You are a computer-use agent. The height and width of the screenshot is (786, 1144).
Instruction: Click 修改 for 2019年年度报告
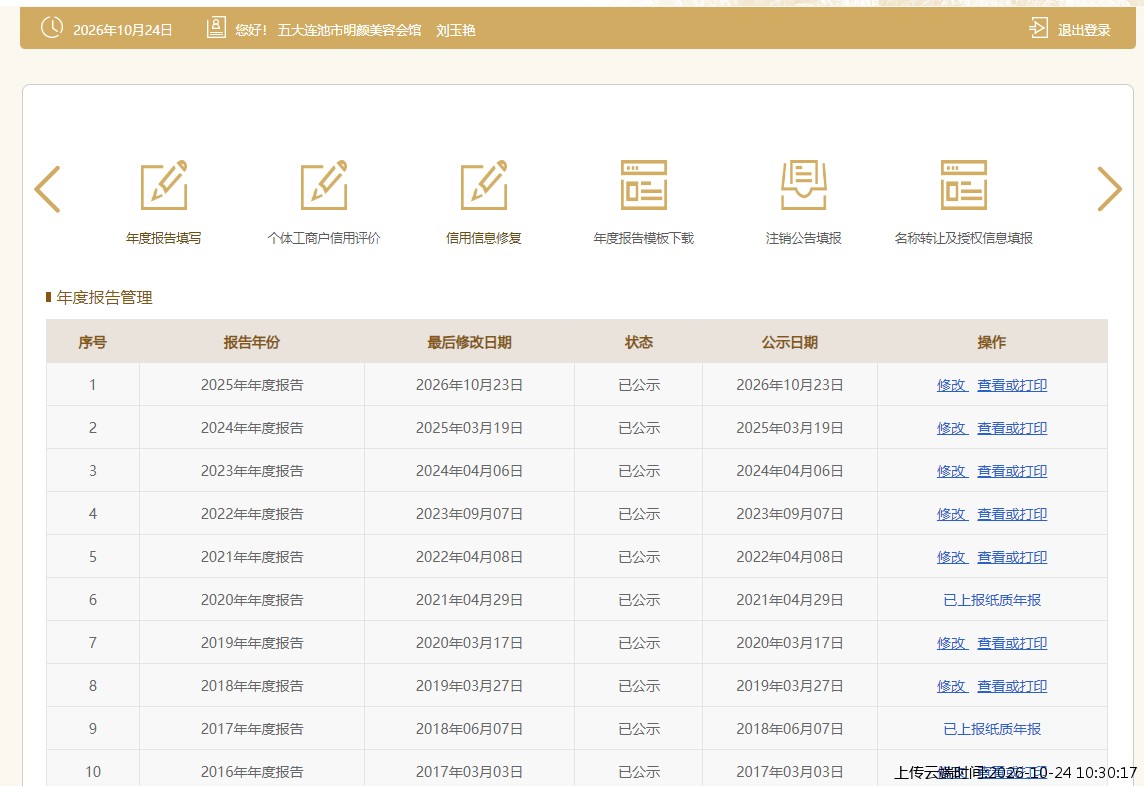951,643
